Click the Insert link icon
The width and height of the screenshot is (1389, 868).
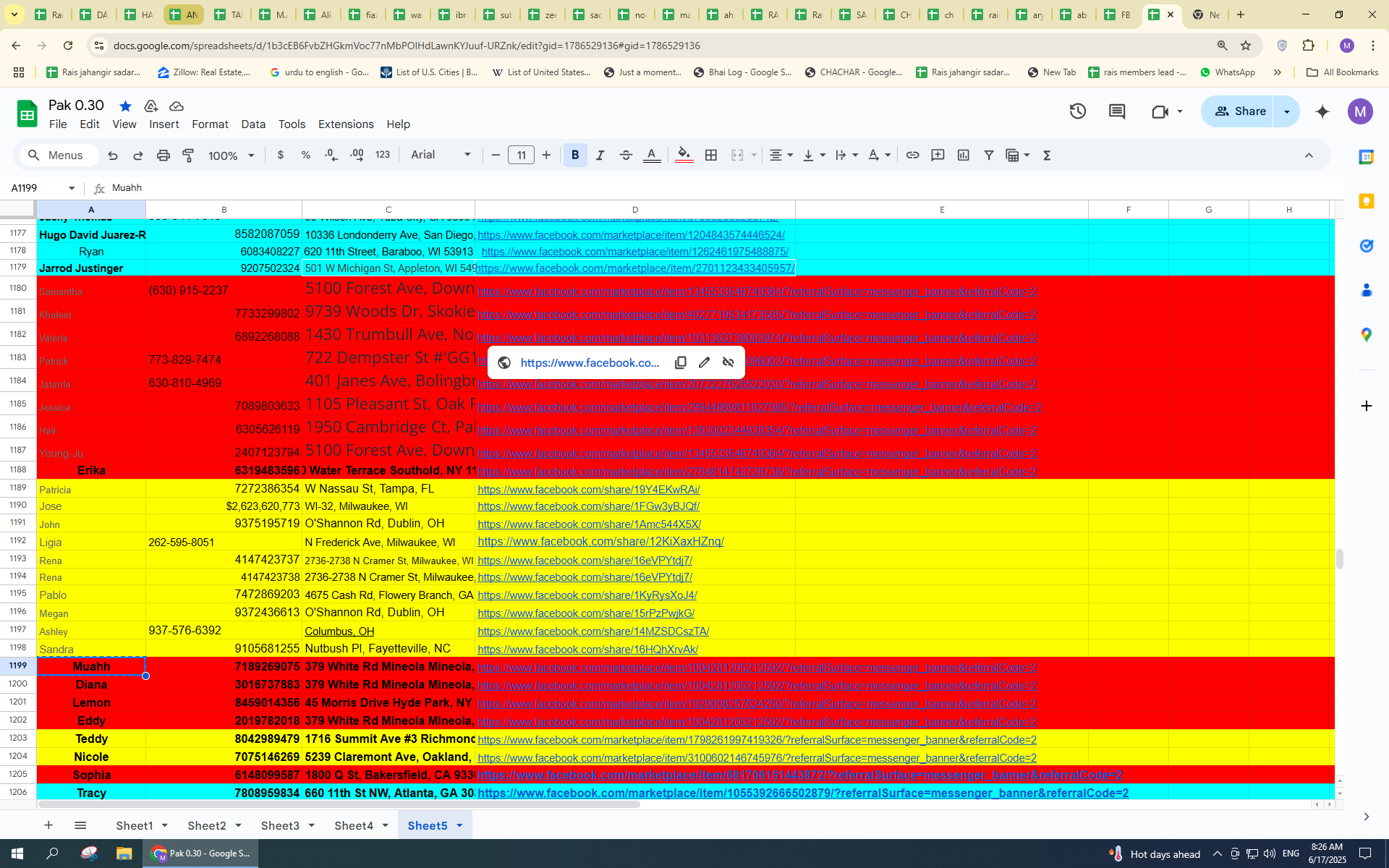click(912, 156)
